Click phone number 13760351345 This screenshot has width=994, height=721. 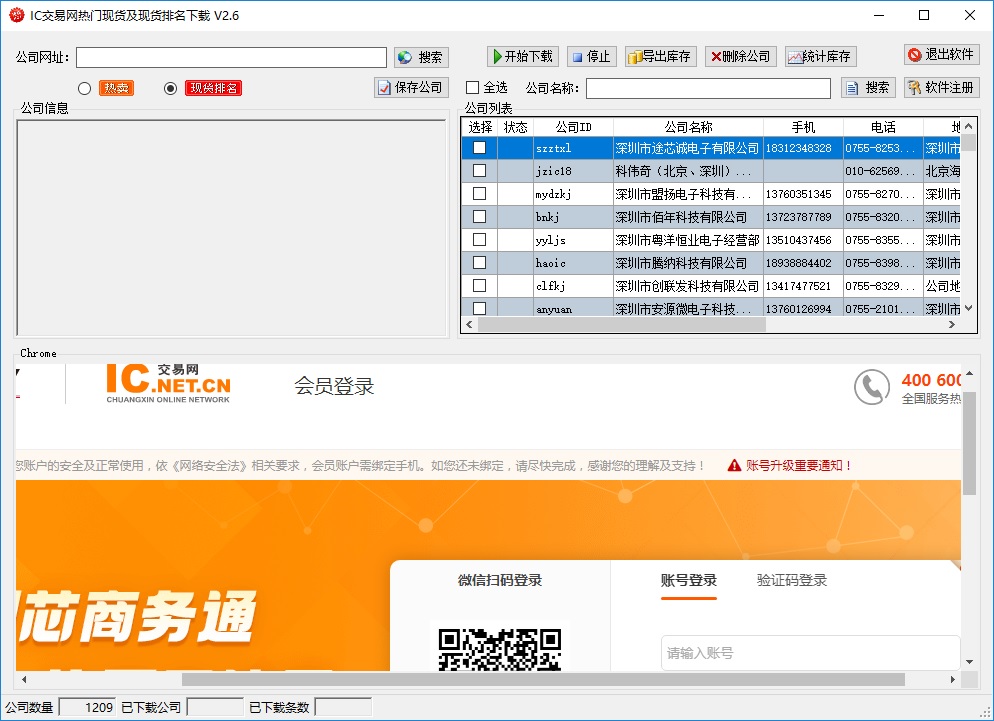(798, 193)
